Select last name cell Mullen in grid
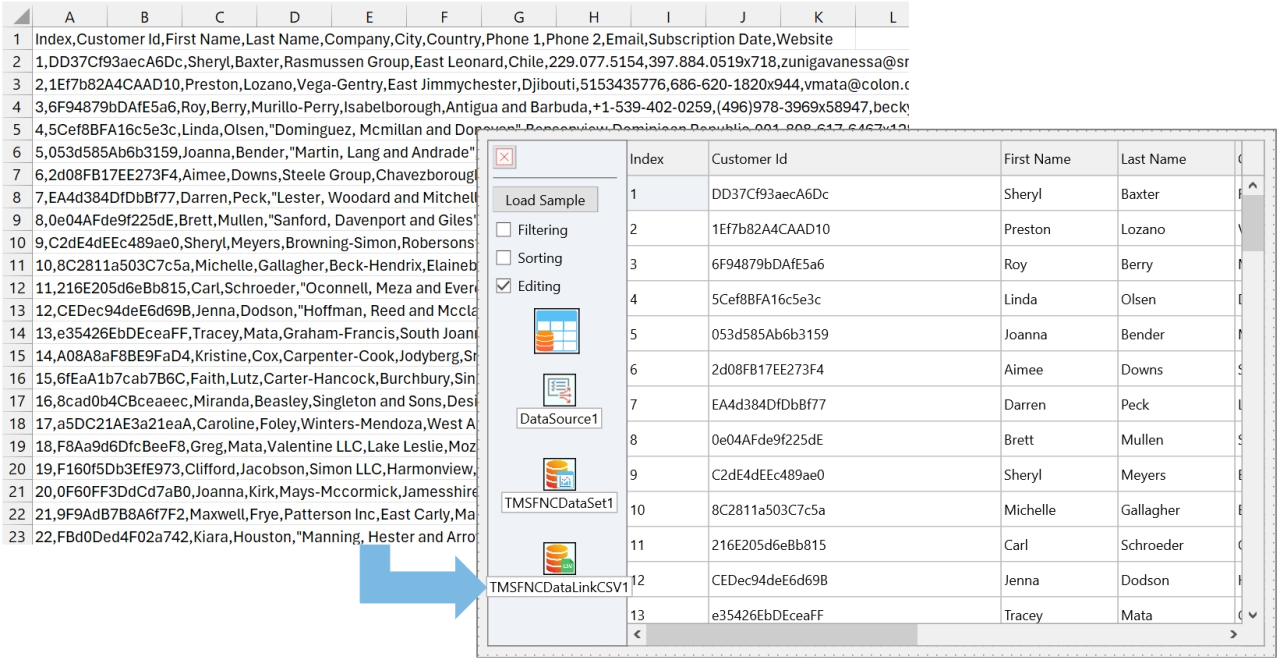This screenshot has height=660, width=1280. tap(1177, 440)
